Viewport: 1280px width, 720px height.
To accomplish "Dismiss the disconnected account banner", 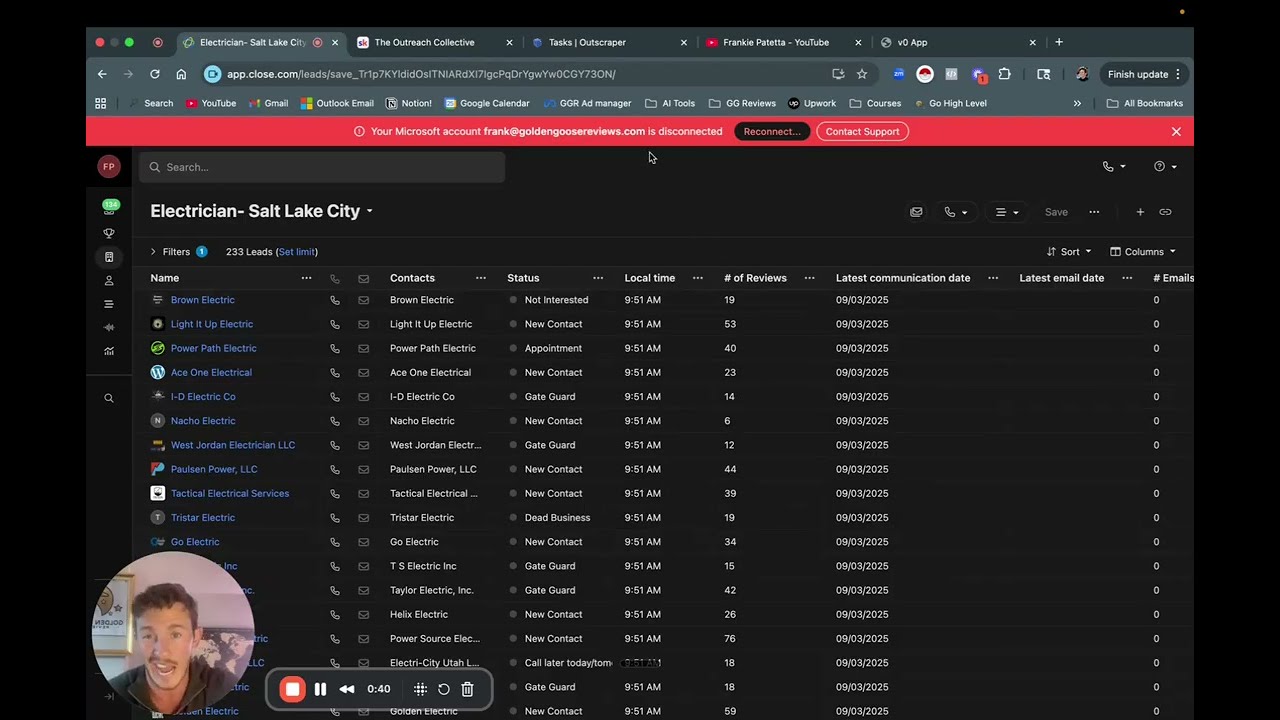I will pyautogui.click(x=1176, y=131).
